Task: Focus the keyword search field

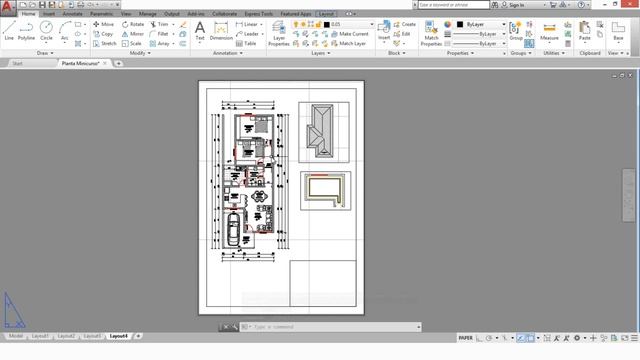Action: pyautogui.click(x=453, y=5)
